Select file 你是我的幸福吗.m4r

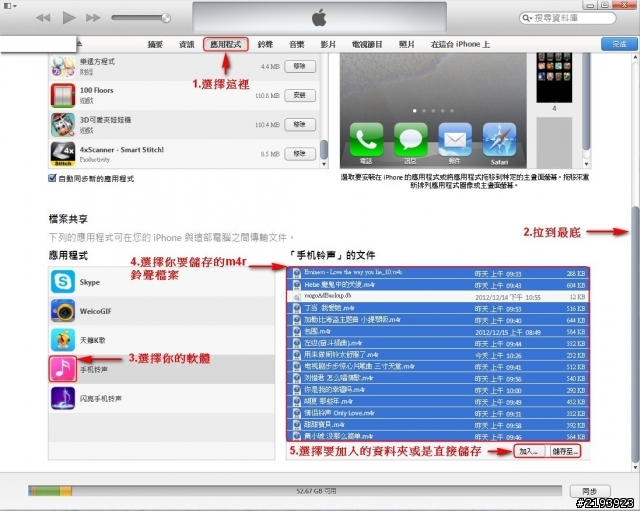click(x=438, y=389)
